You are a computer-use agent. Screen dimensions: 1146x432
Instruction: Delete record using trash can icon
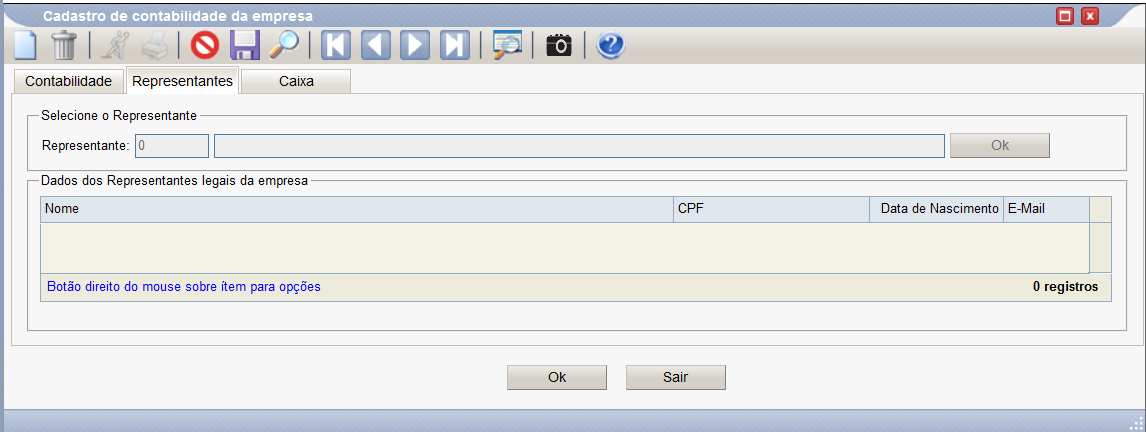64,46
